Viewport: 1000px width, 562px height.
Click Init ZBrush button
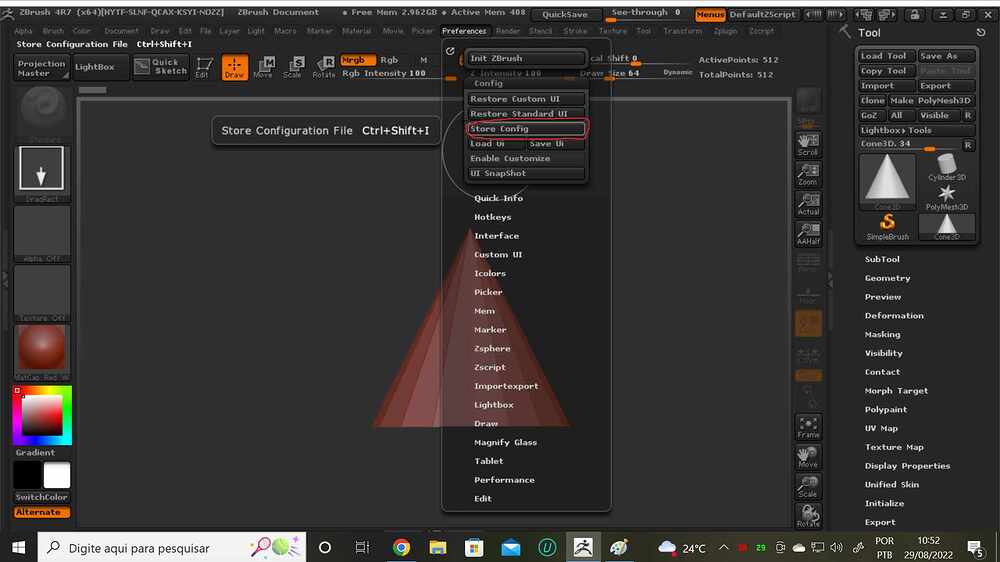[x=525, y=58]
